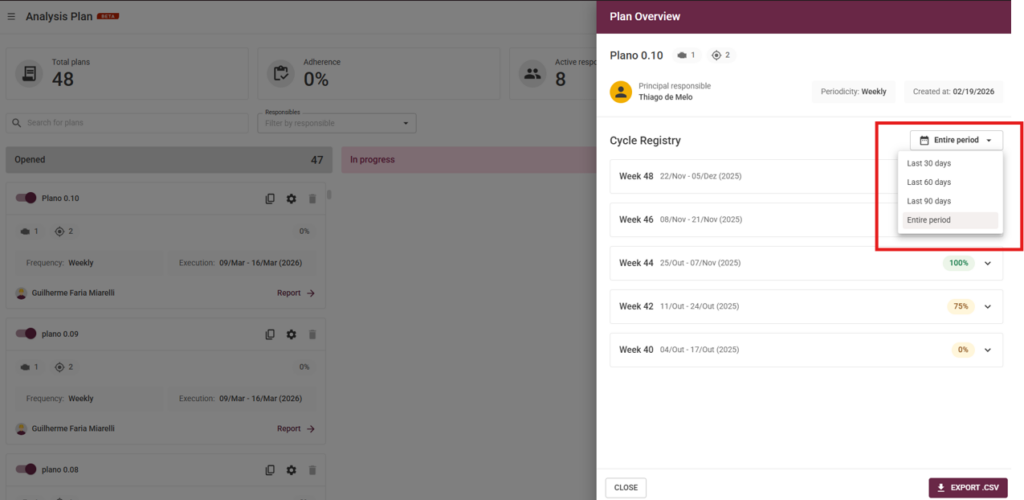Image resolution: width=1024 pixels, height=500 pixels.
Task: Click the copy icon for plano 0.08
Action: click(270, 470)
